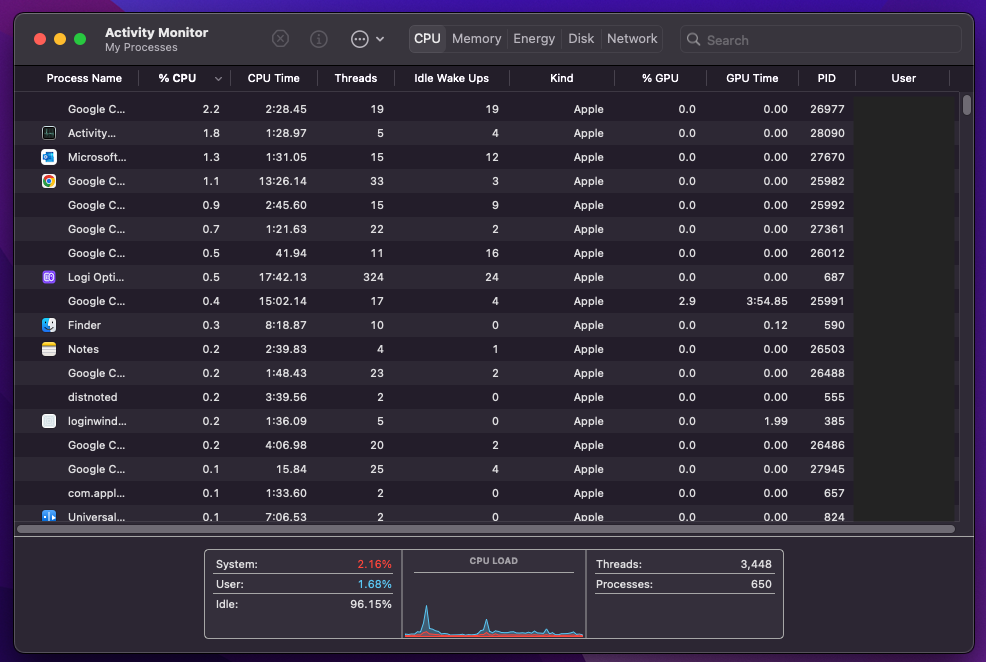Open the Energy tab

pyautogui.click(x=534, y=39)
